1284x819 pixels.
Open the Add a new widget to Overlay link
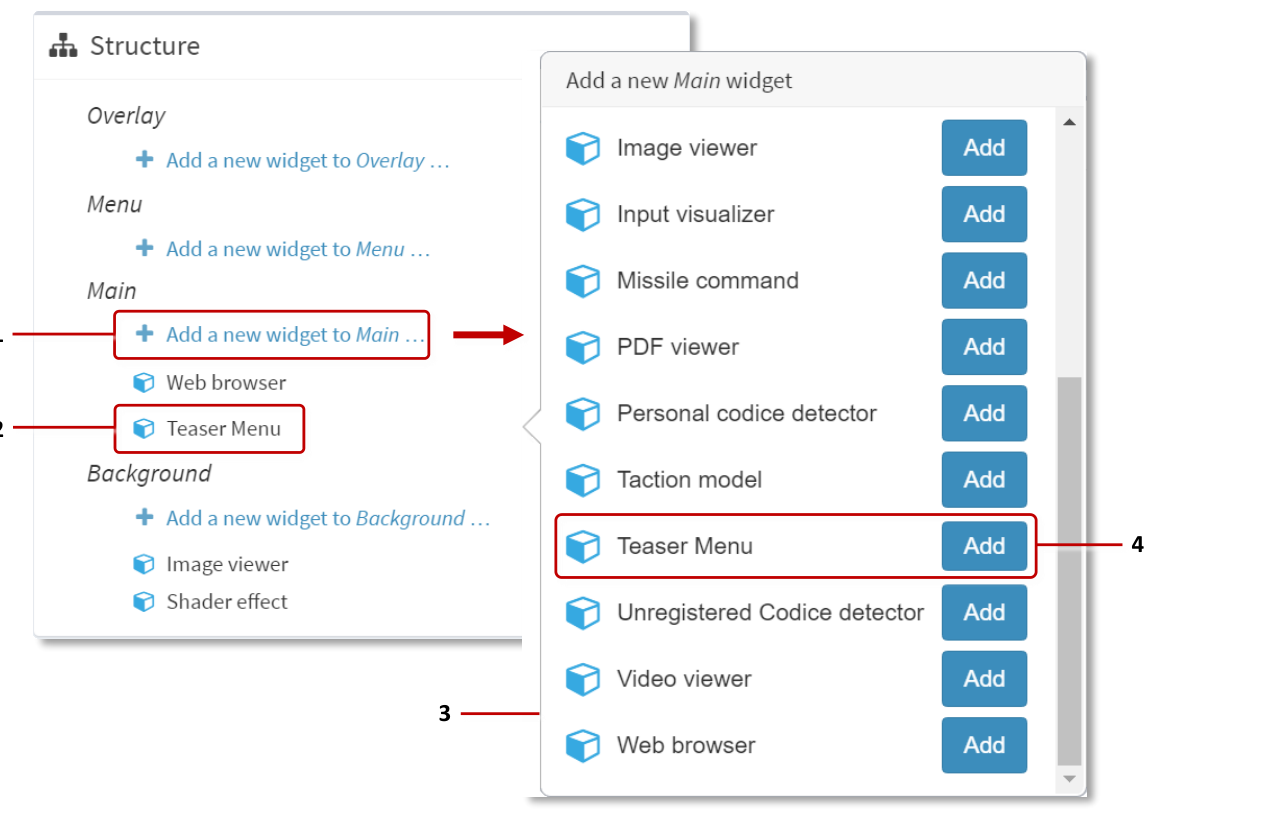pos(307,160)
